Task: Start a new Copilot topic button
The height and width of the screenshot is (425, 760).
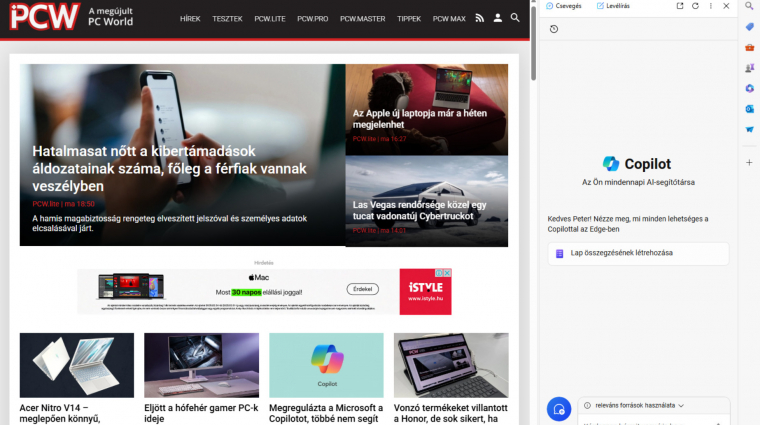Action: click(x=559, y=409)
